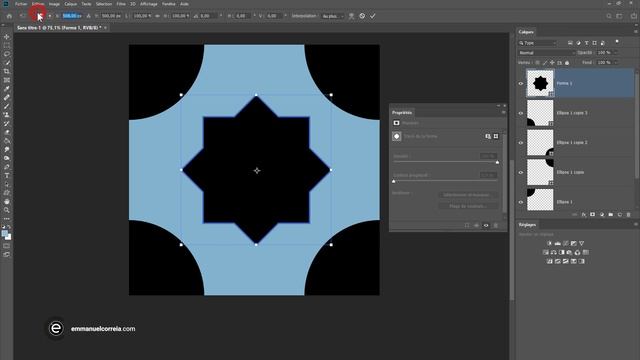Lock all icon in Calques lock row
Image resolution: width=640 pixels, height=360 pixels.
point(567,62)
